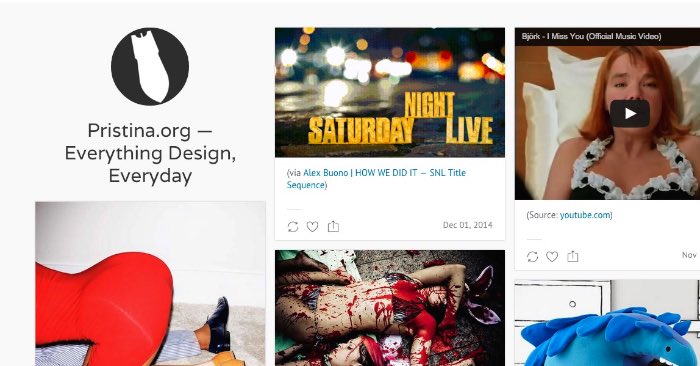Viewport: 700px width, 366px height.
Task: Like the Saturday Night Live post
Action: click(x=312, y=227)
